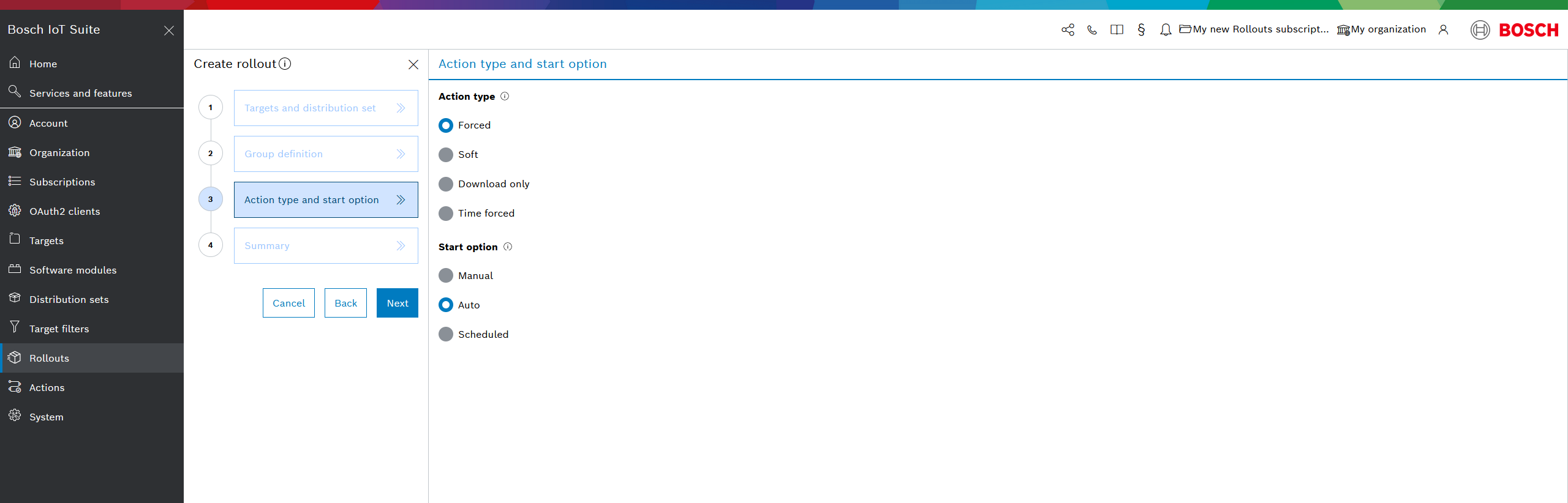Navigate to Target filters in the sidebar
The image size is (1568, 503).
coord(59,329)
